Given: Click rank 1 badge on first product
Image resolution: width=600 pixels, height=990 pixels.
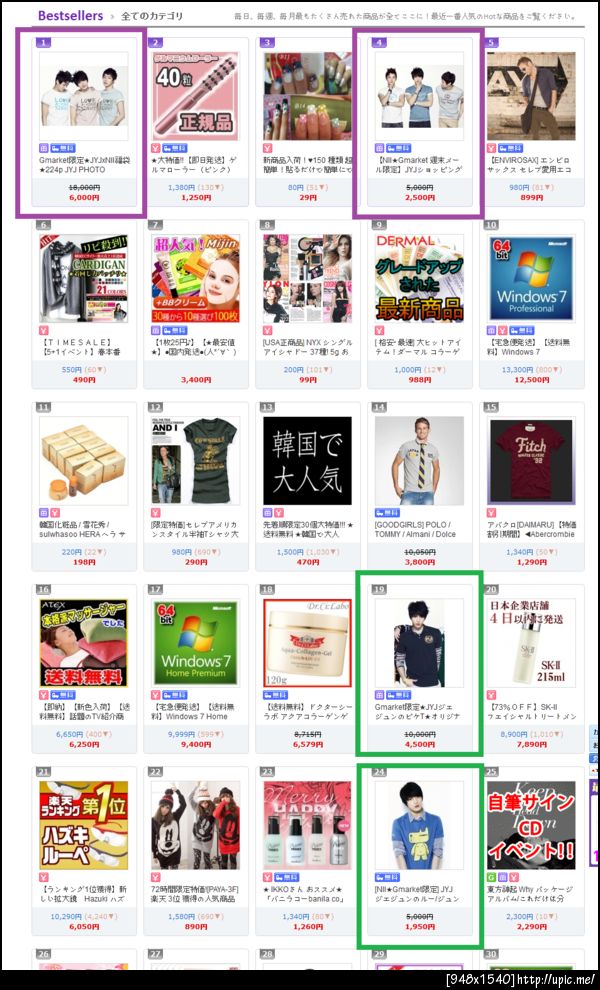Looking at the screenshot, I should [x=44, y=43].
